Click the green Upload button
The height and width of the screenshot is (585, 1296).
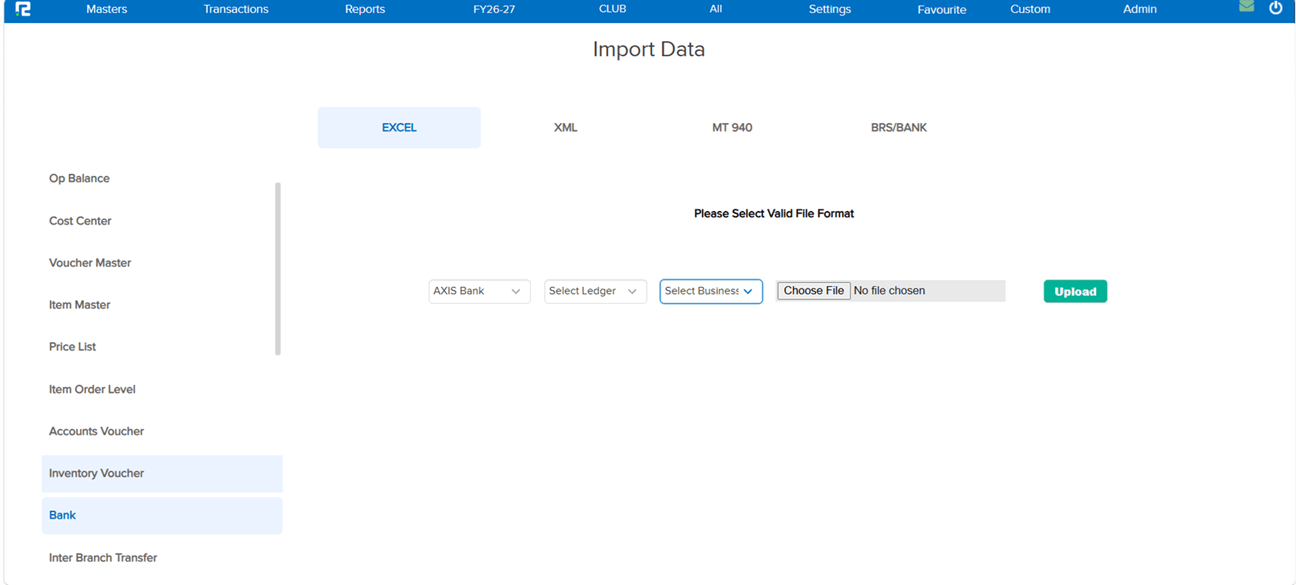(x=1075, y=291)
